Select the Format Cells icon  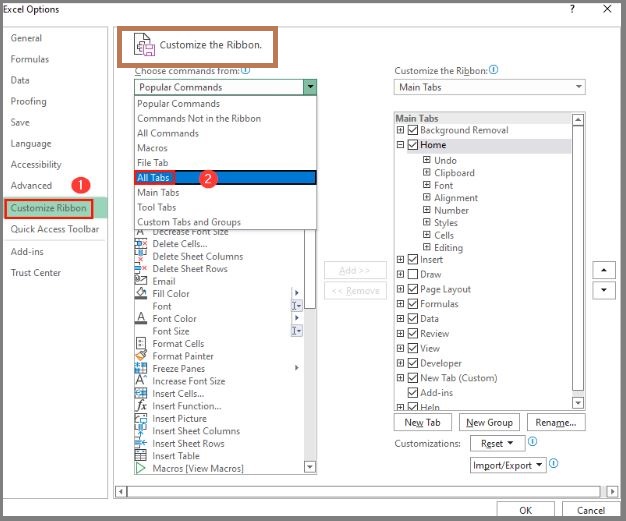click(141, 343)
